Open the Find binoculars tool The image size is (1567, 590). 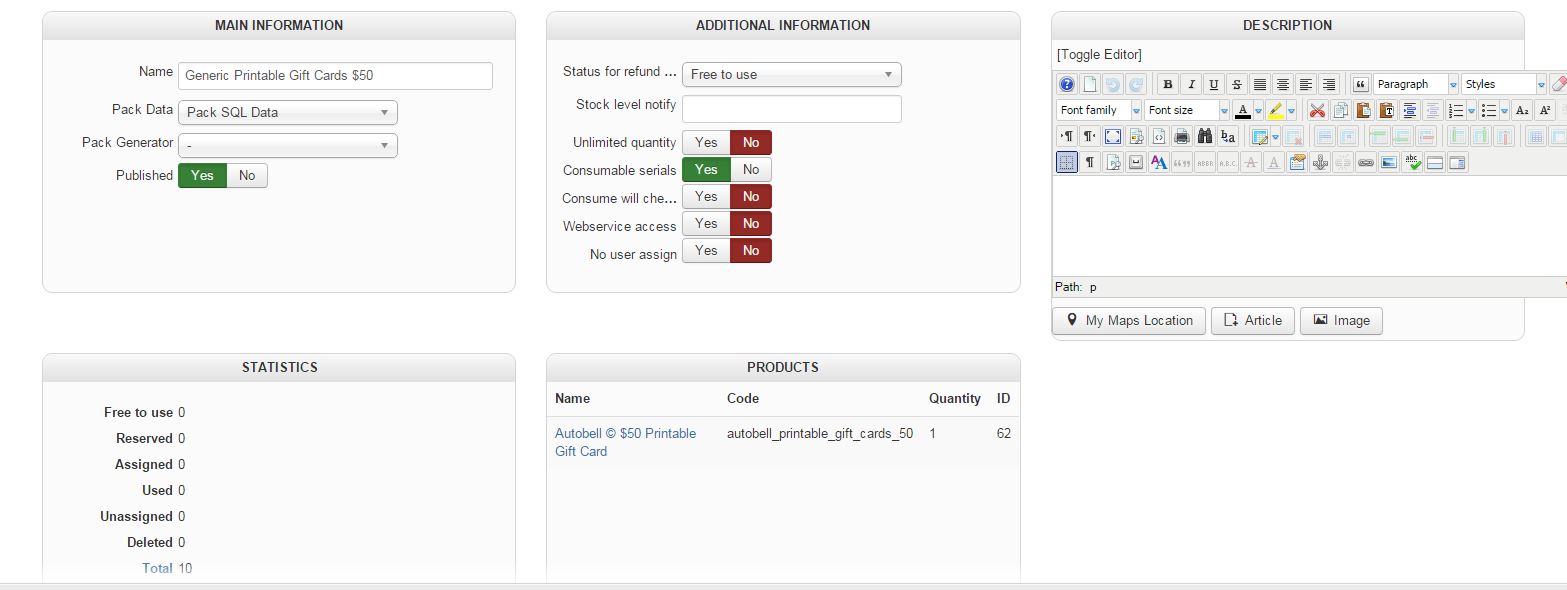[x=1204, y=137]
